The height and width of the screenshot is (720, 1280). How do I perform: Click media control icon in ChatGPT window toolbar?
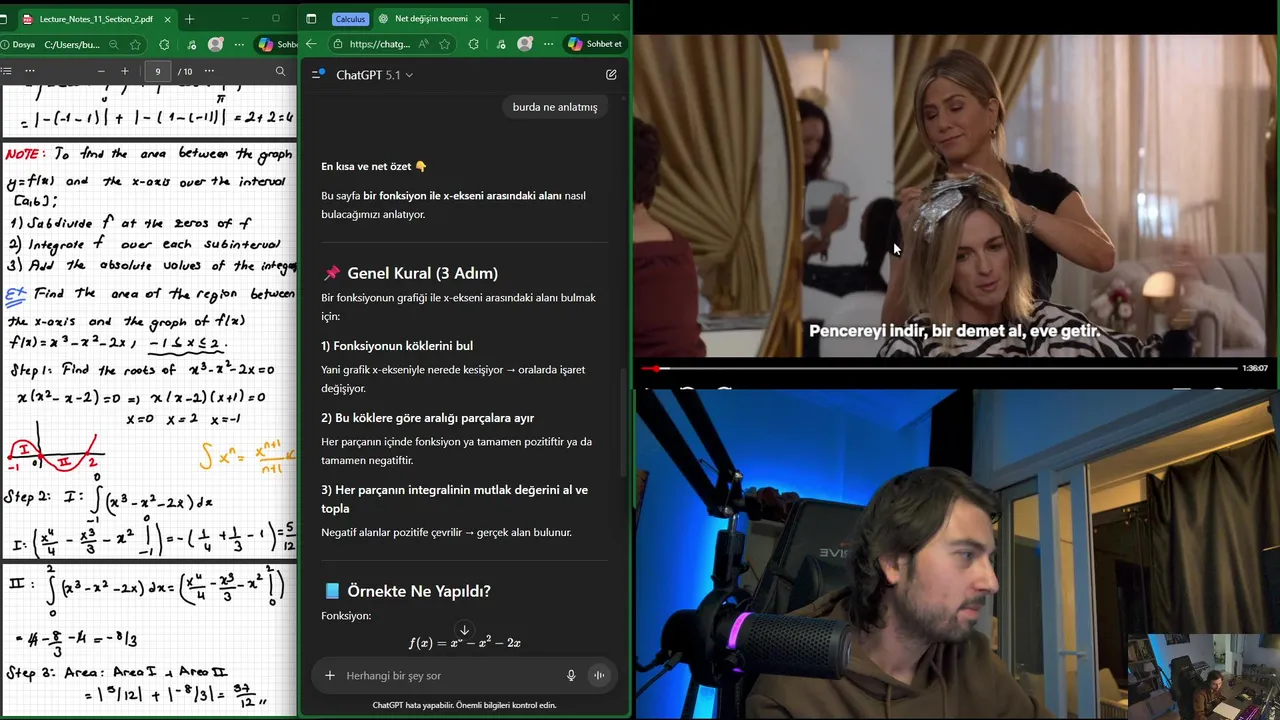pos(501,44)
